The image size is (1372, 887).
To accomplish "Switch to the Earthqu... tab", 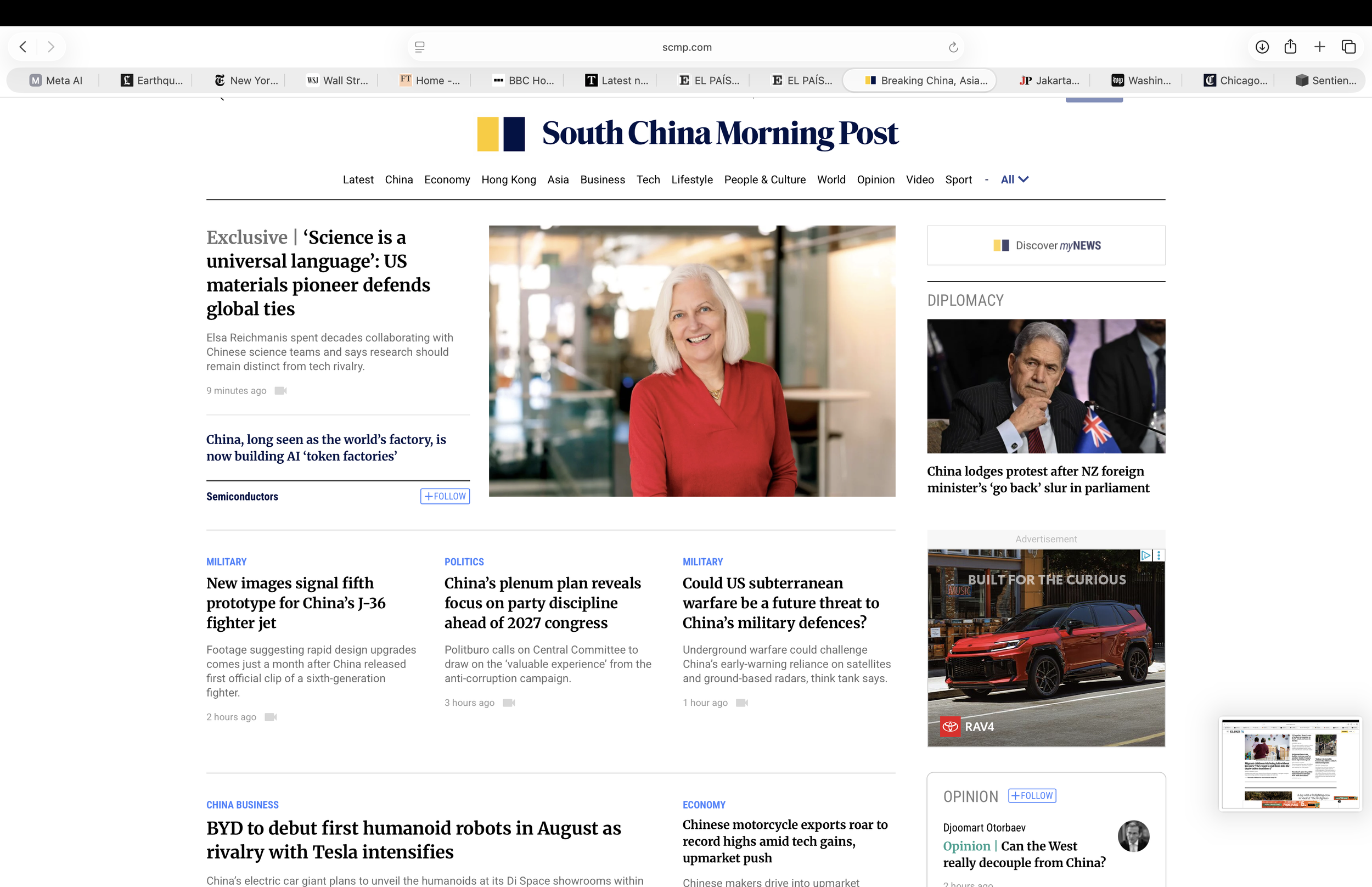I will (x=152, y=81).
